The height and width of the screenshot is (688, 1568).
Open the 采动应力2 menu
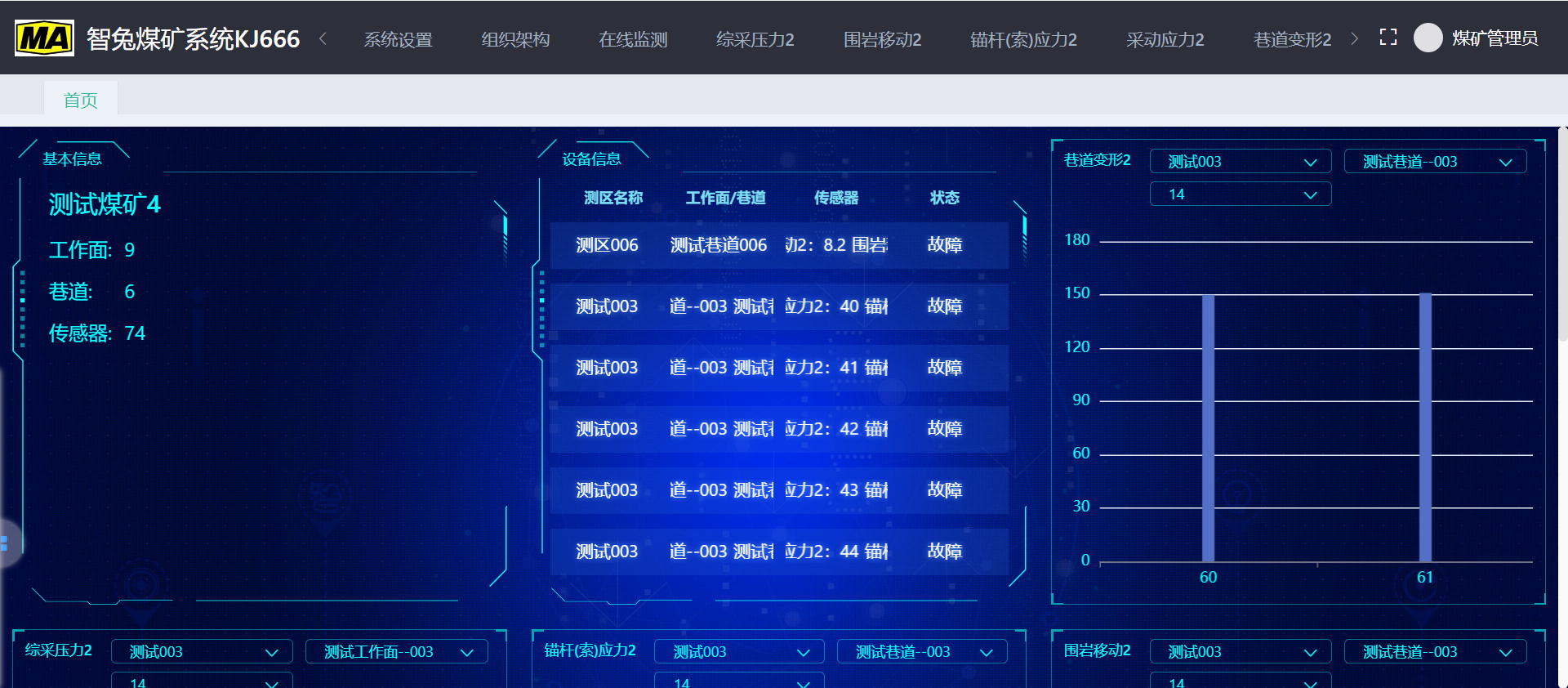tap(1165, 39)
